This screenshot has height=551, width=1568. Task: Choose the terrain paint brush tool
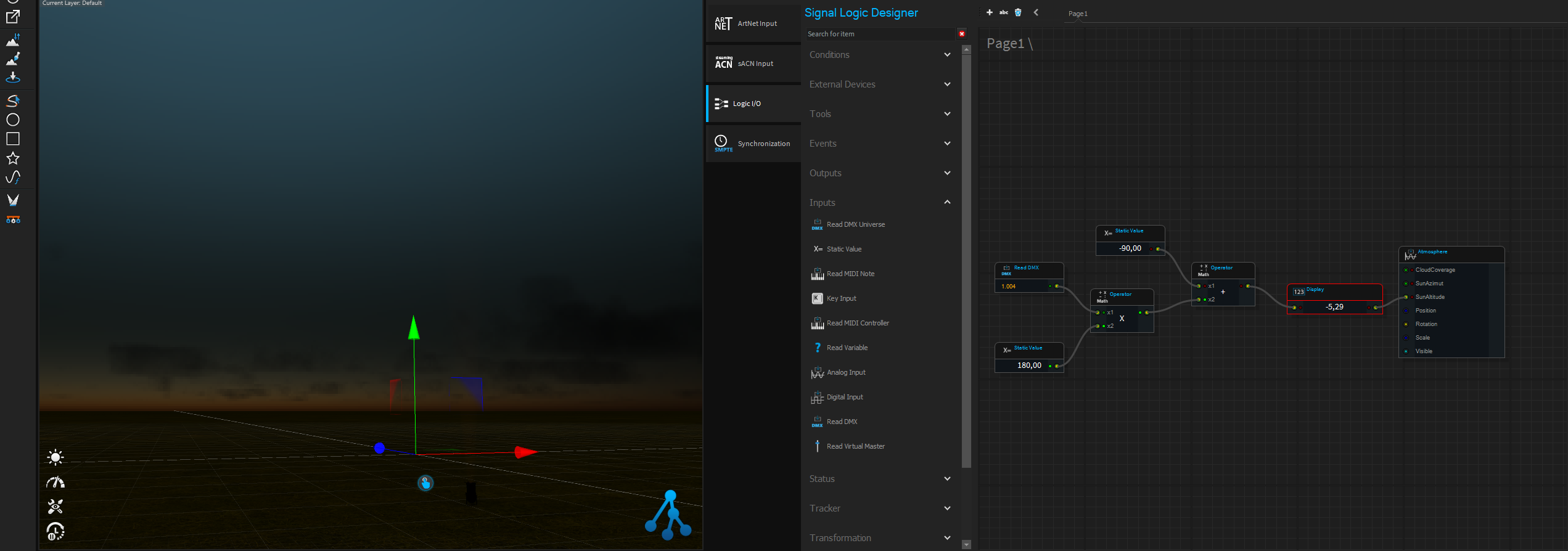coord(13,59)
